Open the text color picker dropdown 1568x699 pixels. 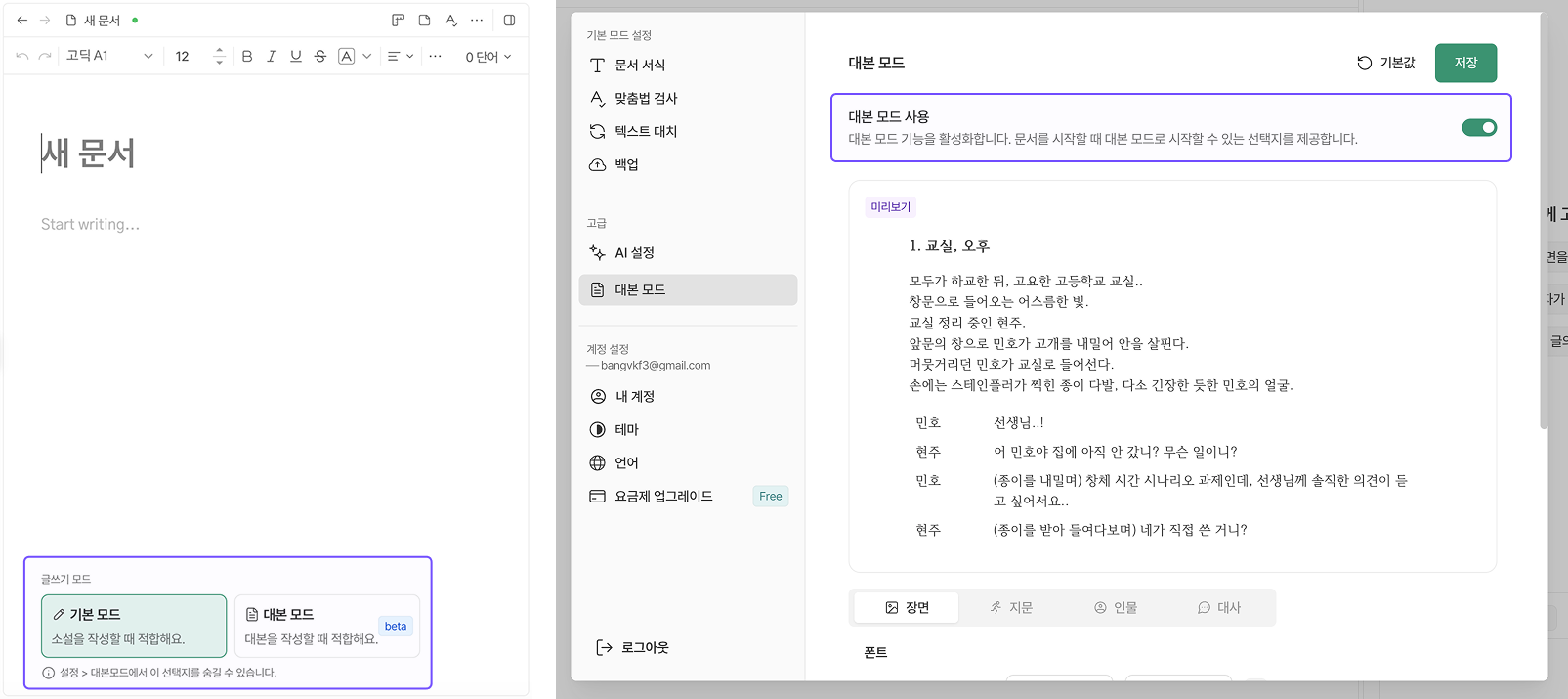366,57
